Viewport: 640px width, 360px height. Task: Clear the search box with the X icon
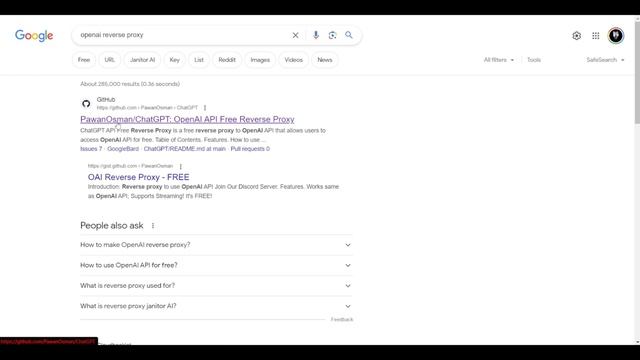point(295,36)
